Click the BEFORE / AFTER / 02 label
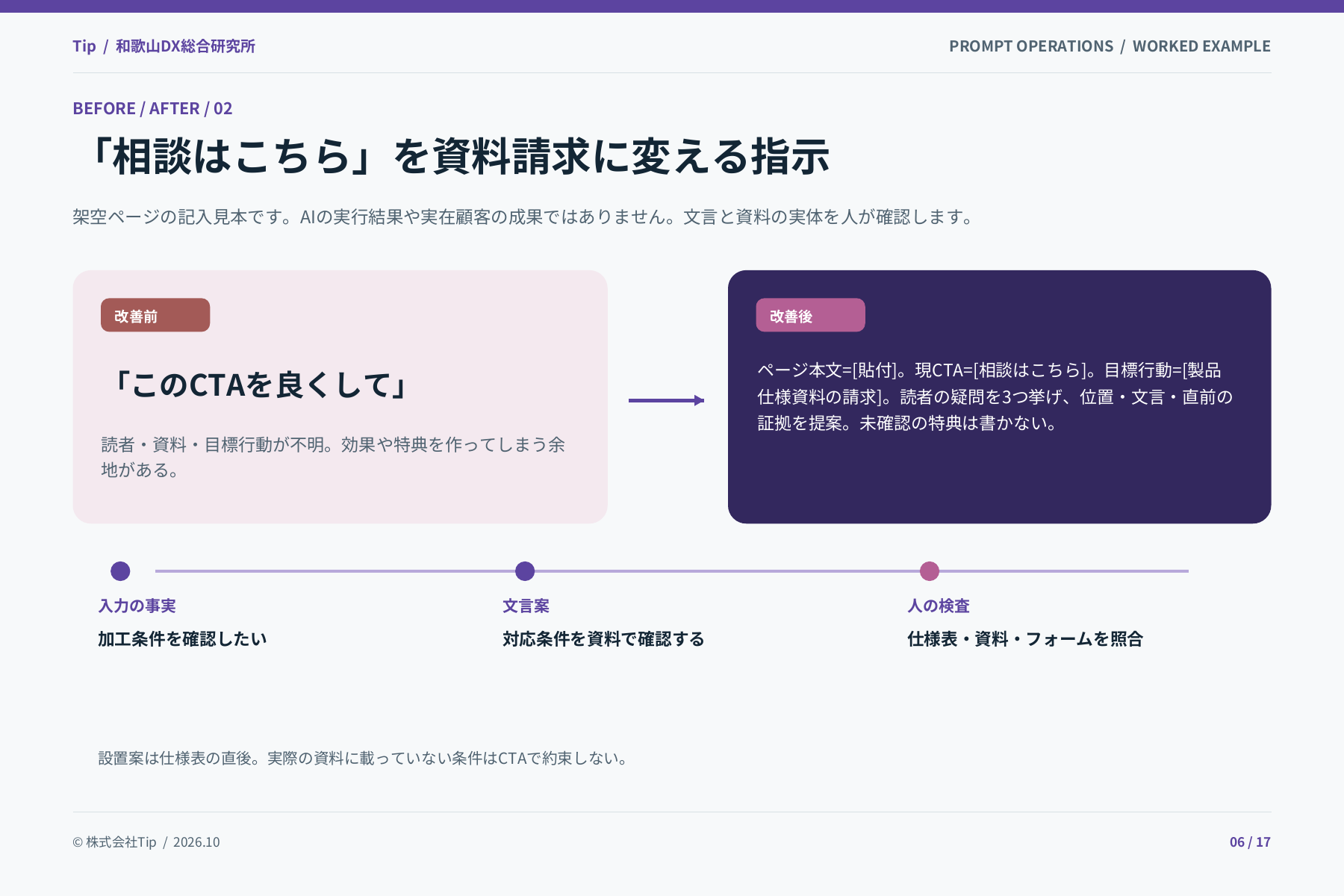 tap(152, 109)
